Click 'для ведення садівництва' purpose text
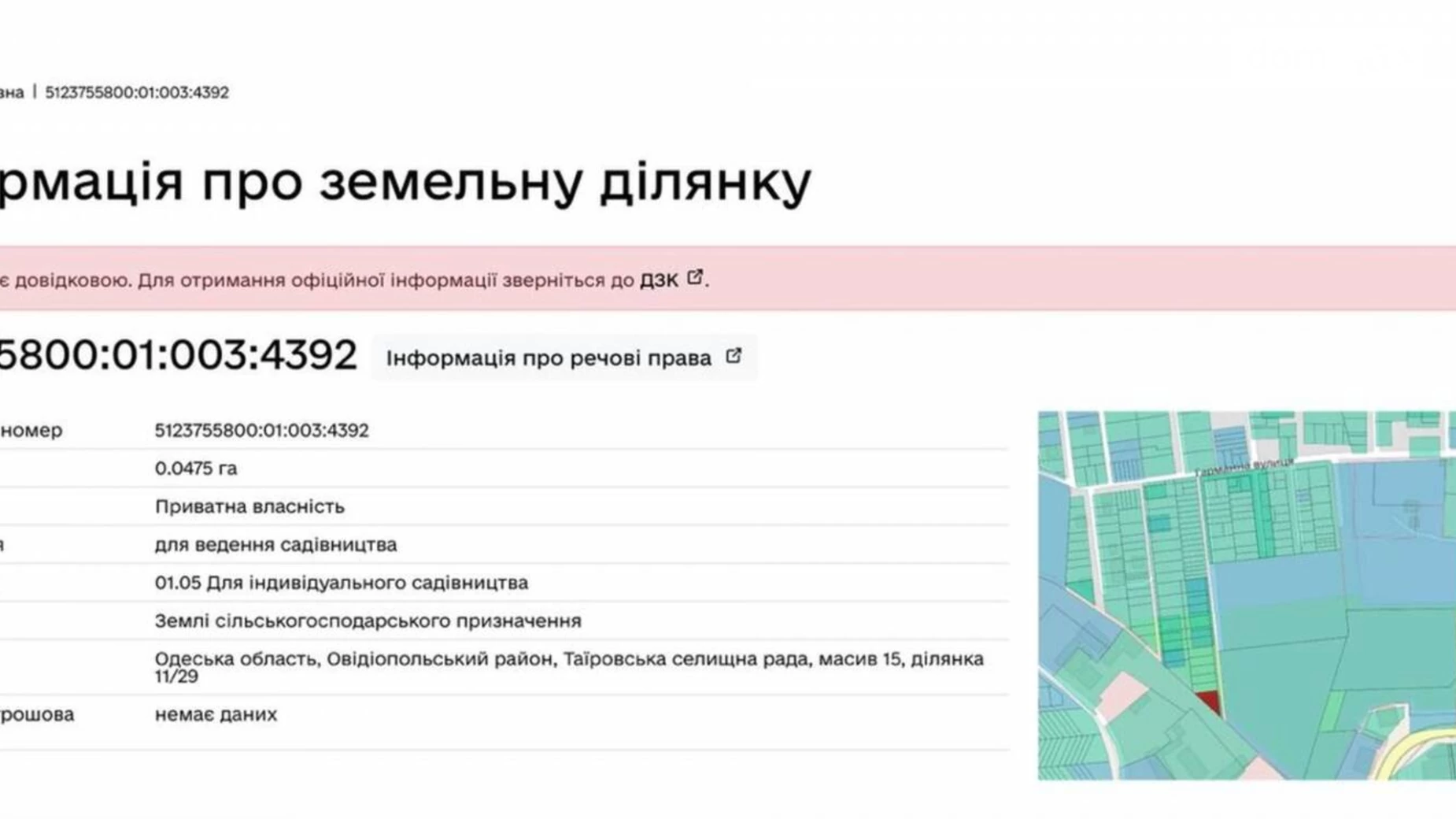The image size is (1456, 819). 275,545
